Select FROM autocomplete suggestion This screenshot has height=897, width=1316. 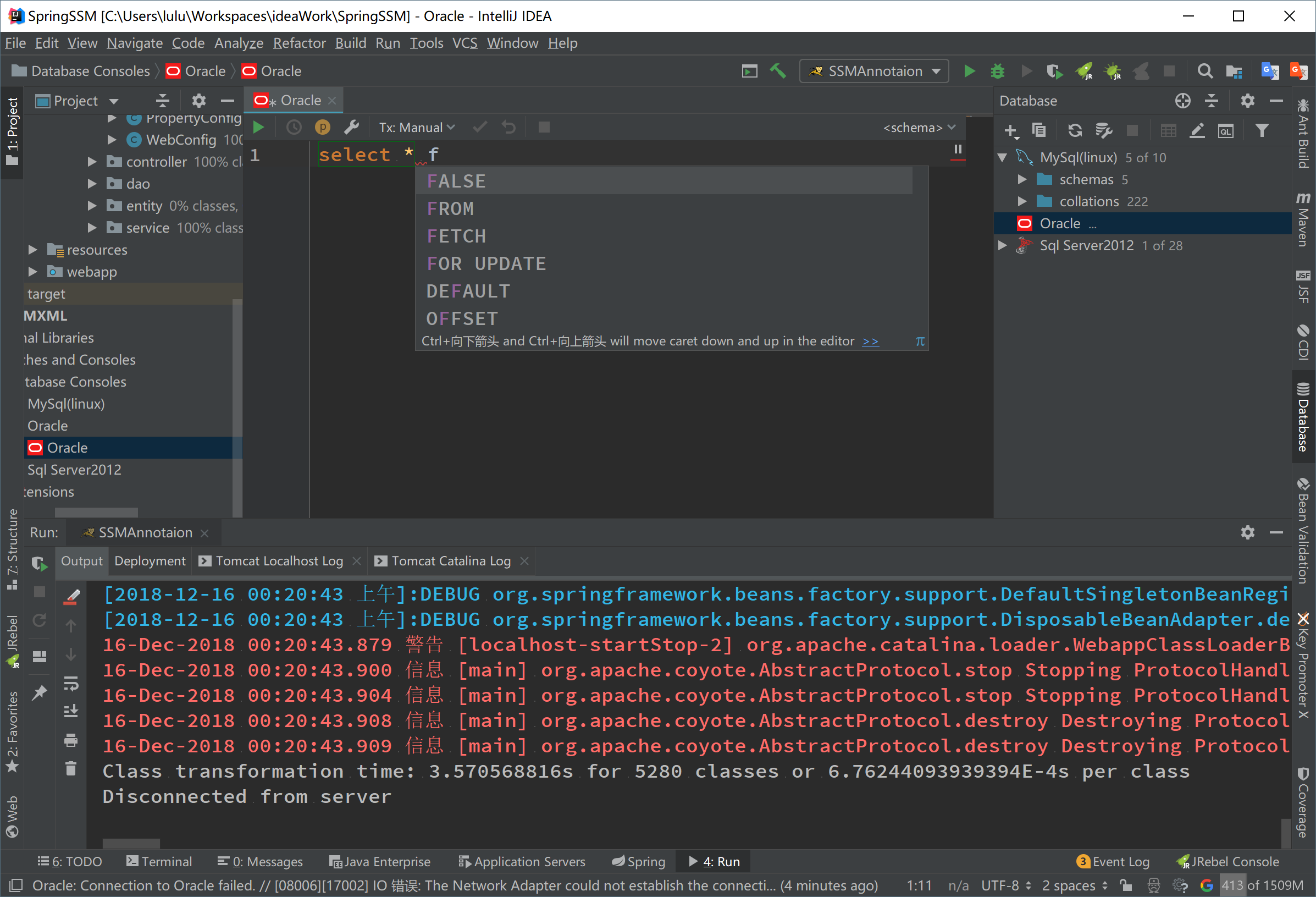pyautogui.click(x=449, y=208)
